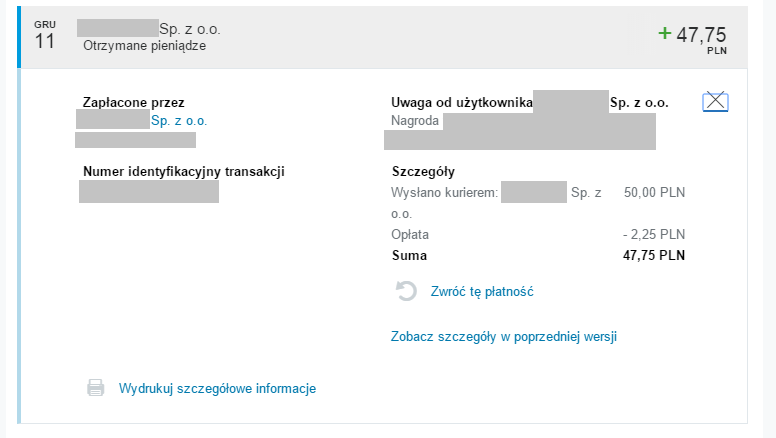Screen dimensions: 776x438
Task: Open 'Zwróć tę płatność' refund link
Action: pyautogui.click(x=481, y=291)
